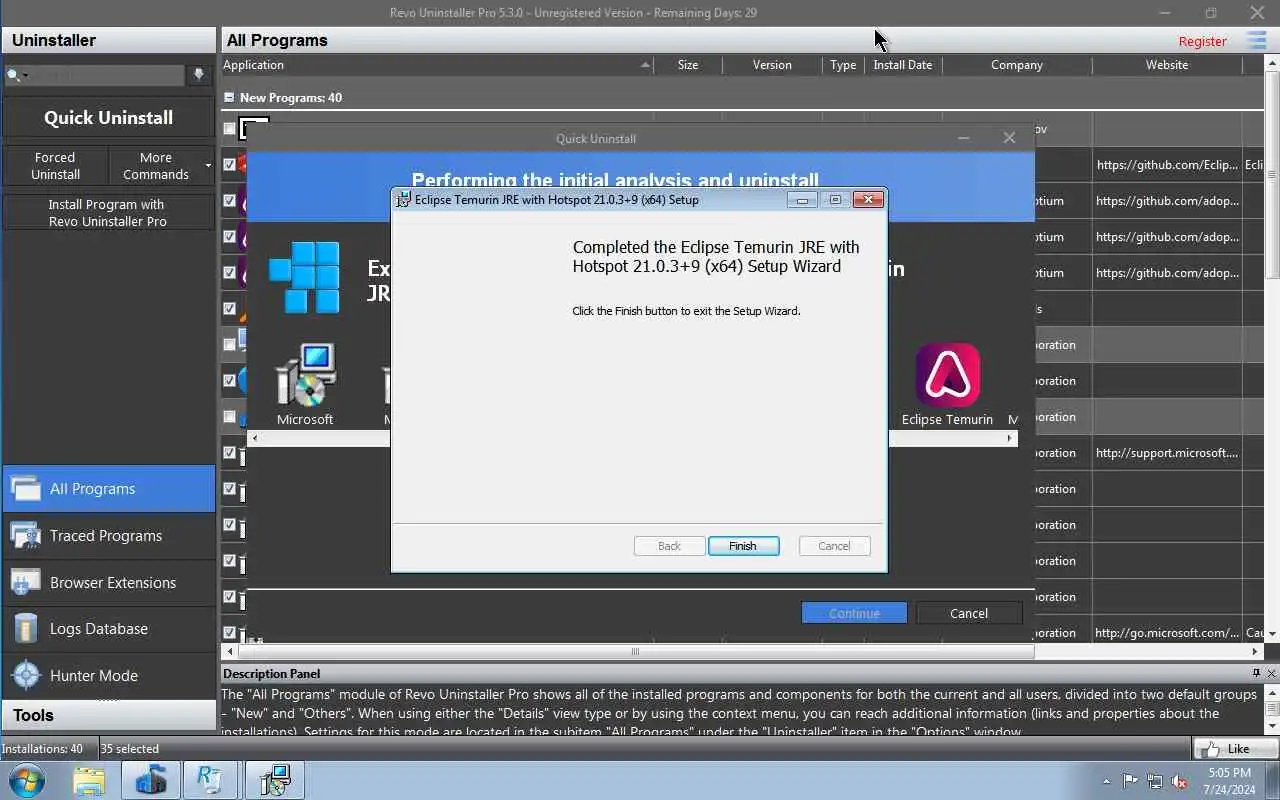Sort by the Company column header
Viewport: 1280px width, 800px height.
point(1017,65)
